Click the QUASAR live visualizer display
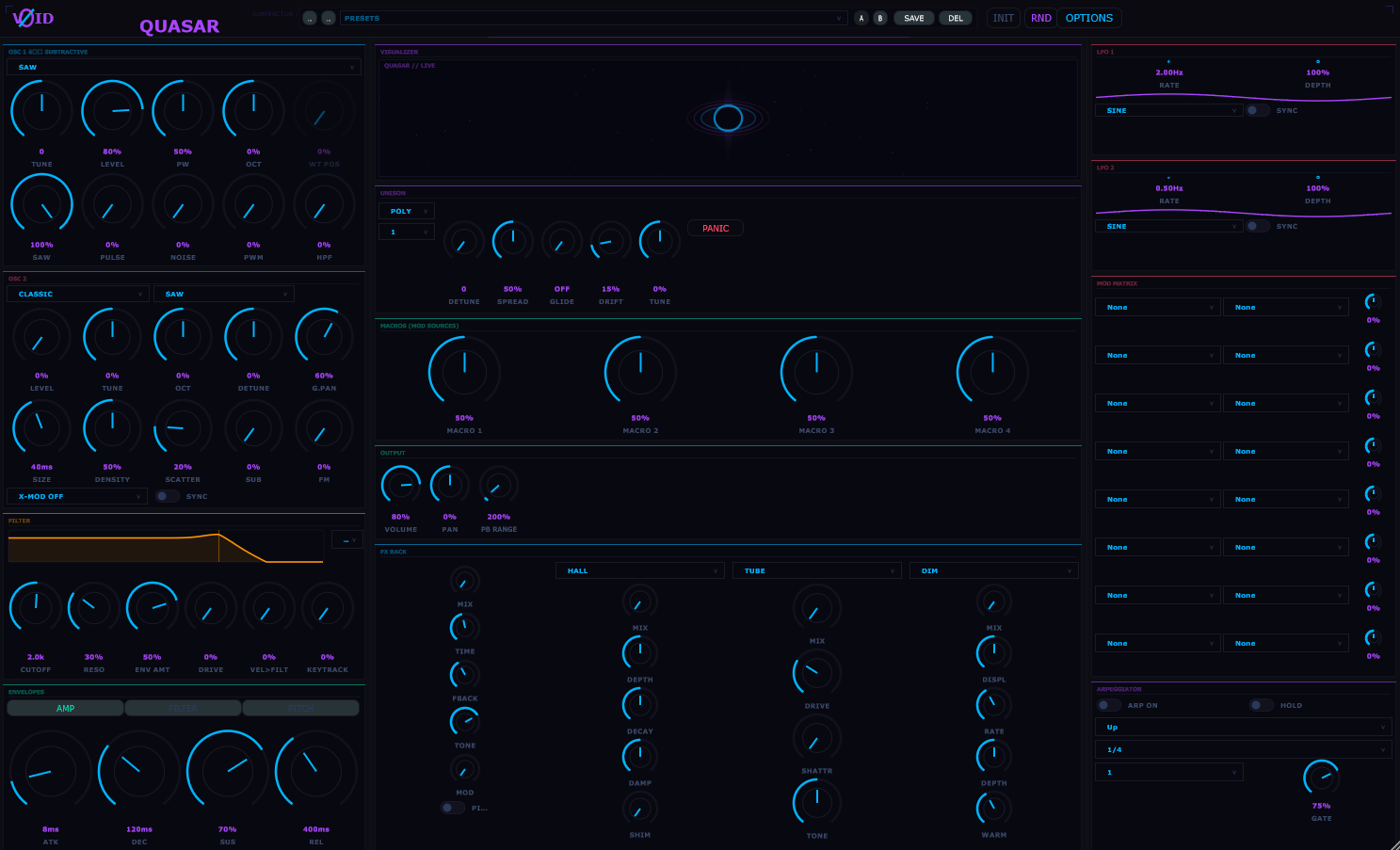The image size is (1400, 850). [x=728, y=118]
